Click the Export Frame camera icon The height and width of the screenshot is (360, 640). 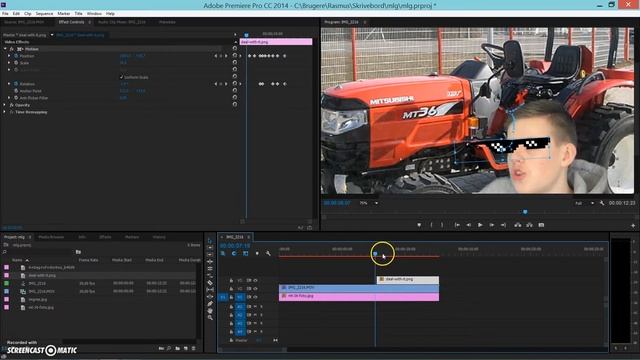541,225
